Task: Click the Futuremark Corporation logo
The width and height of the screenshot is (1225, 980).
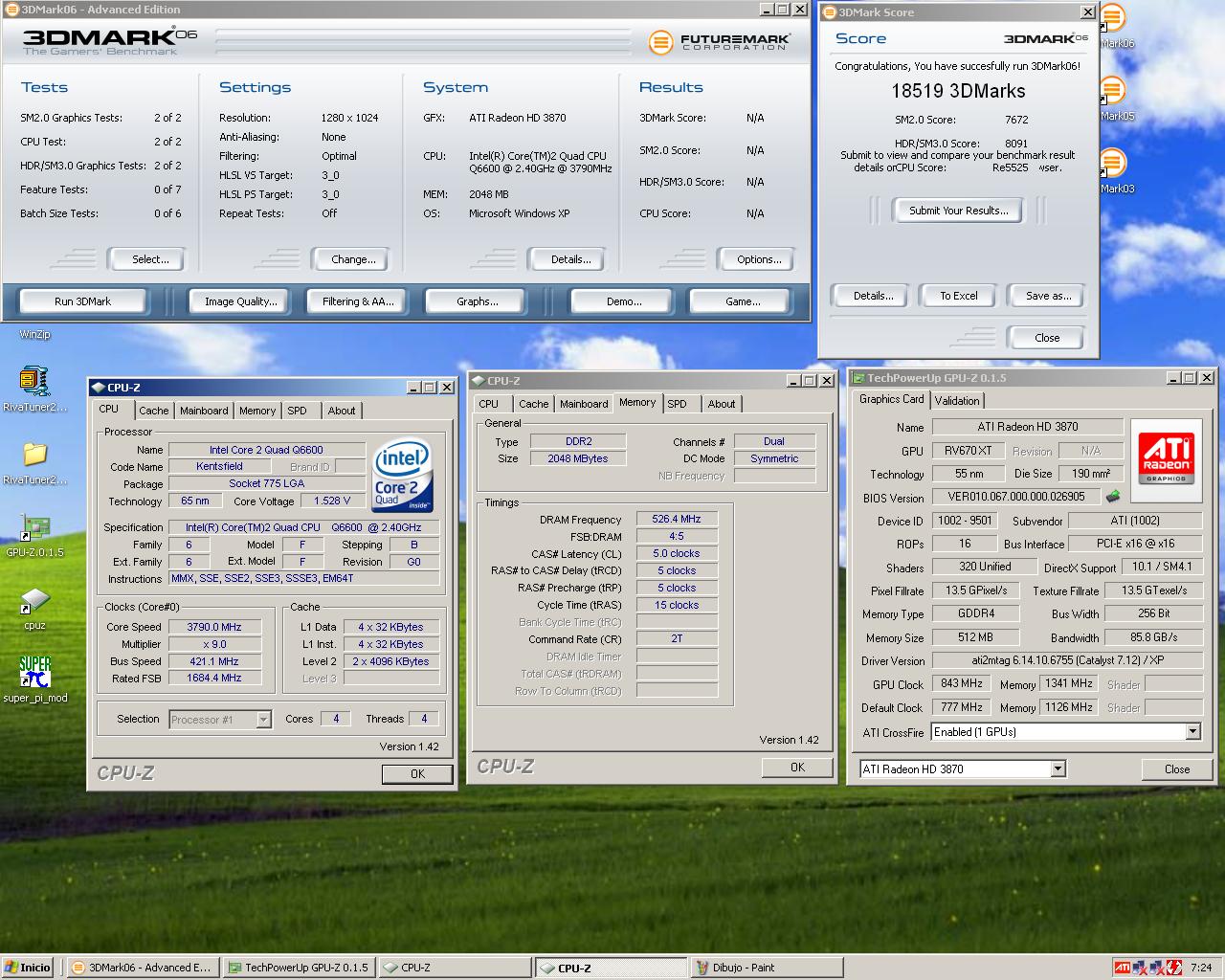Action: coord(719,42)
